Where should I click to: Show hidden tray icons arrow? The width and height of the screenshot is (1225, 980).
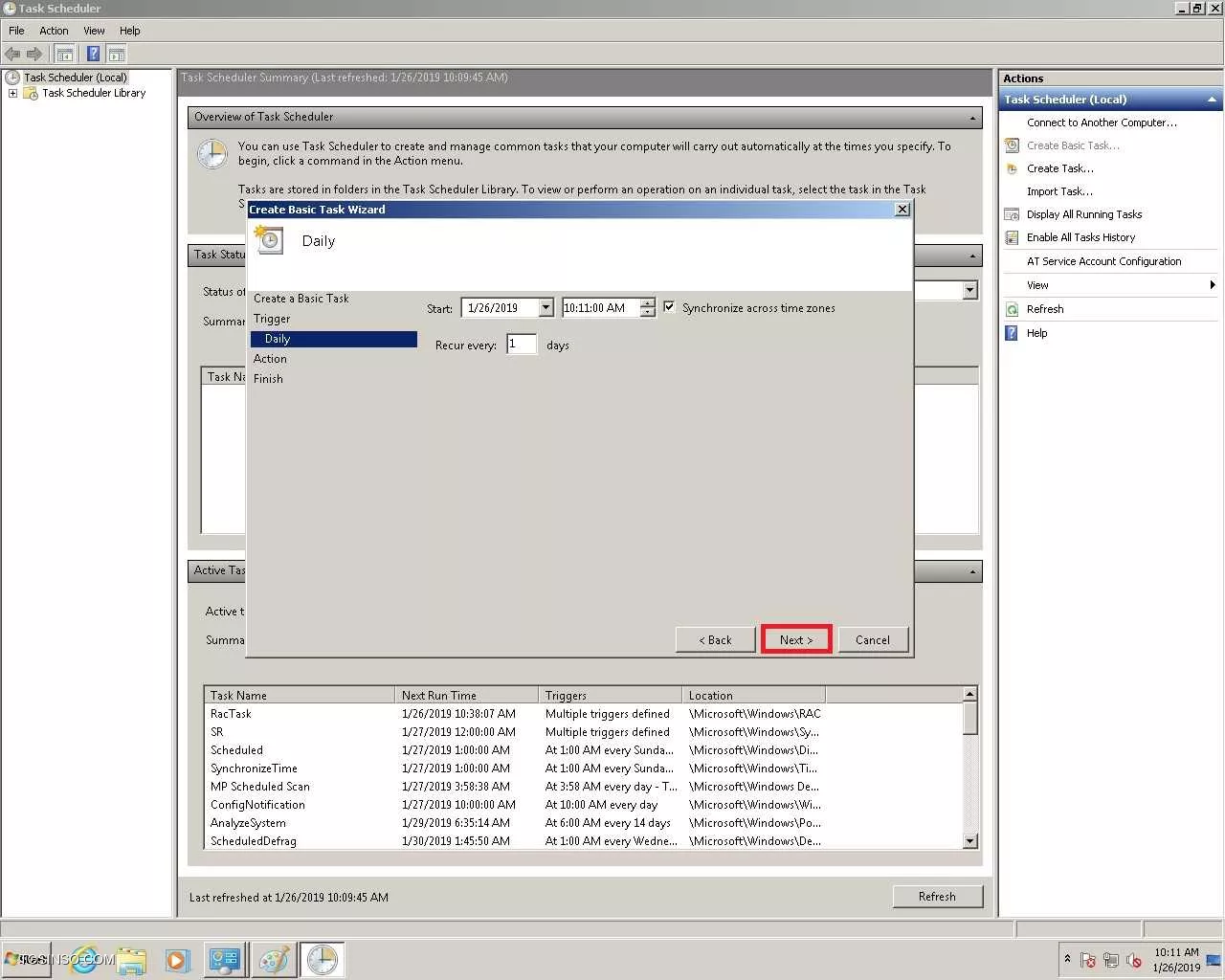(1067, 959)
